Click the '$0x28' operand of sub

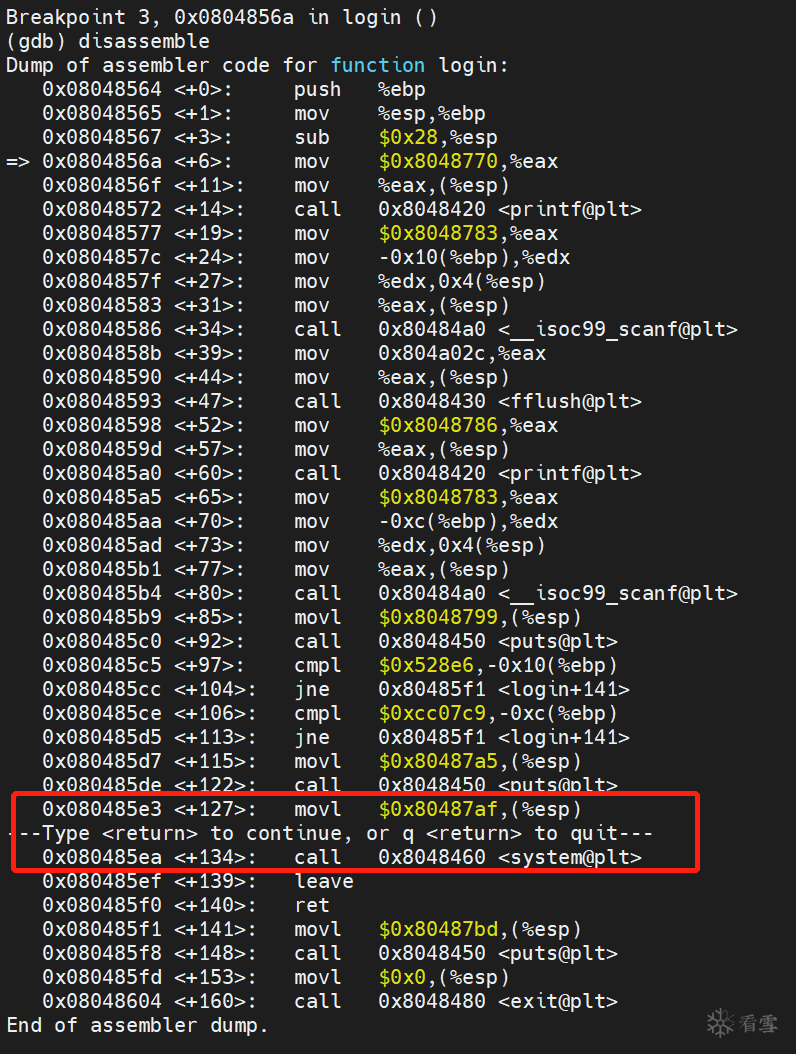408,137
